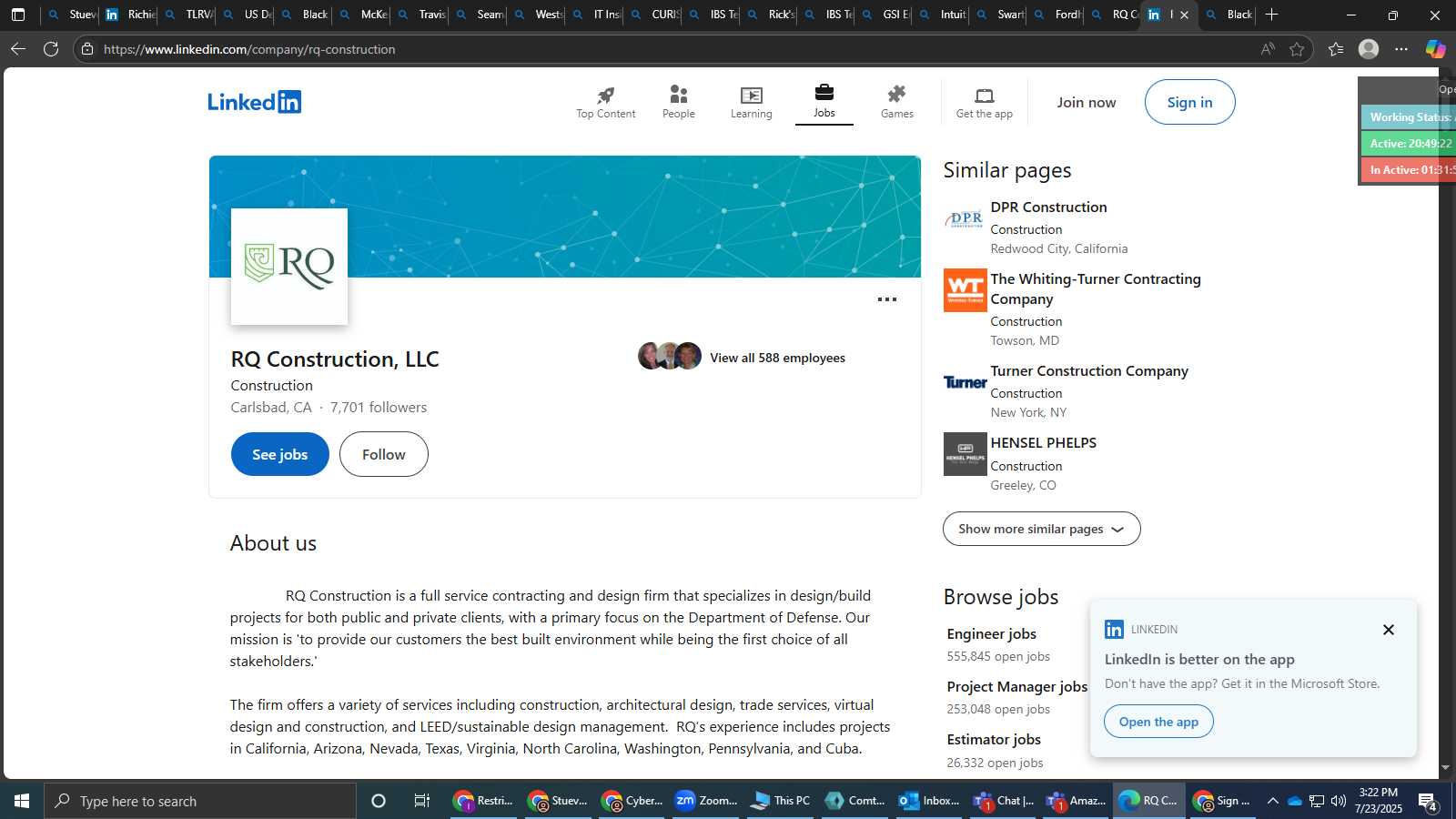Image resolution: width=1456 pixels, height=819 pixels.
Task: Open Windows Start menu
Action: coord(22,801)
